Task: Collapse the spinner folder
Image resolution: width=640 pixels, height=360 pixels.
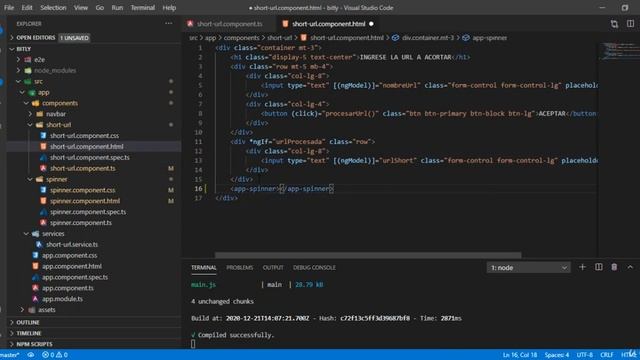Action: [57, 179]
